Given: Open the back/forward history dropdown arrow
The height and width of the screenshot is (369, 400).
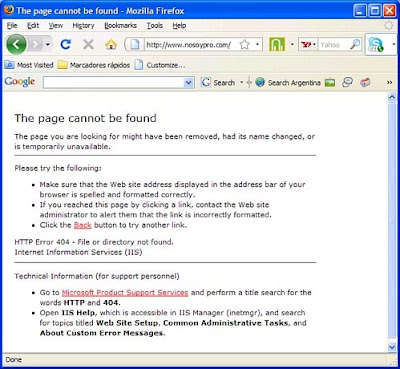Looking at the screenshot, I should pos(48,44).
